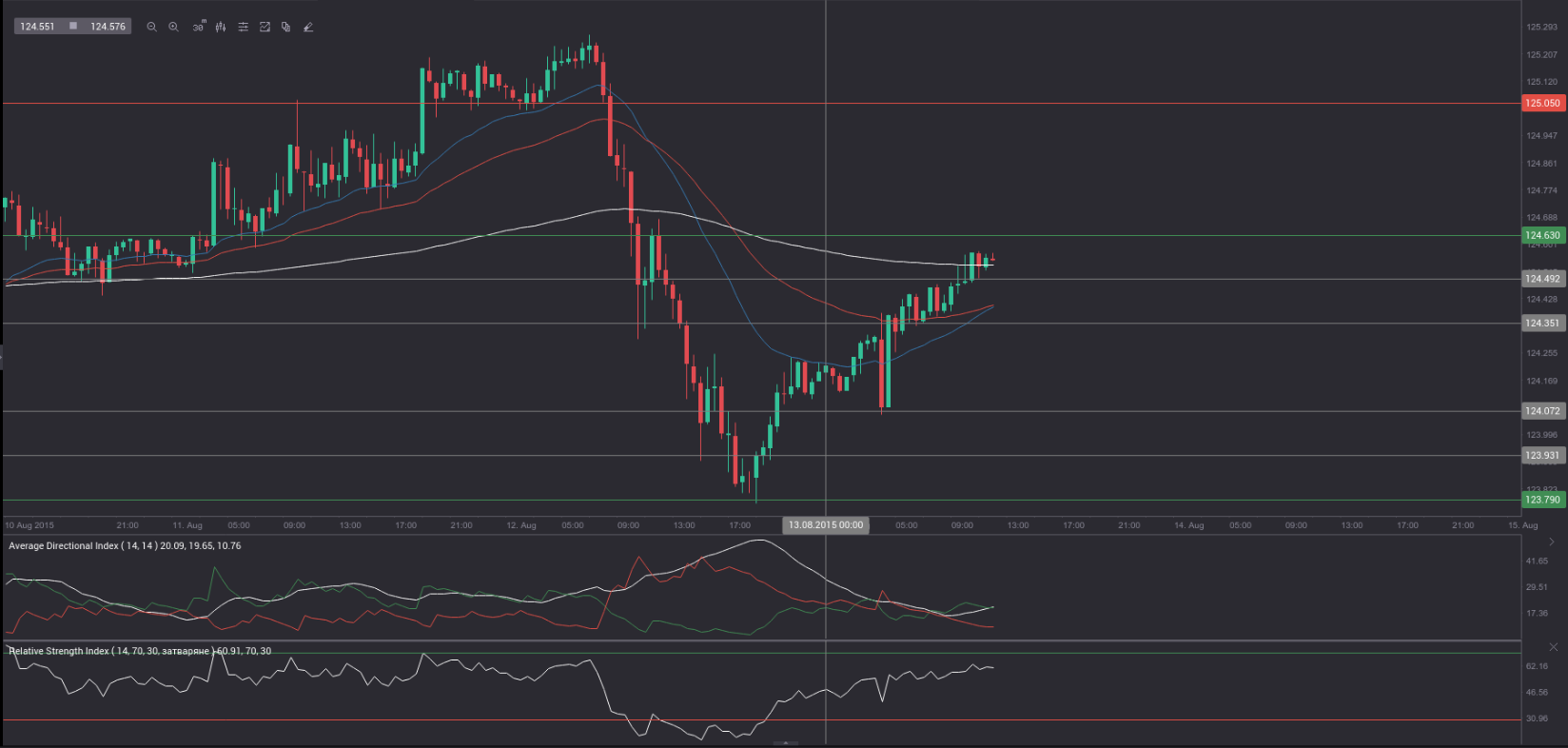Click the 124.072 support level tag
The width and height of the screenshot is (1568, 748).
point(1542,411)
